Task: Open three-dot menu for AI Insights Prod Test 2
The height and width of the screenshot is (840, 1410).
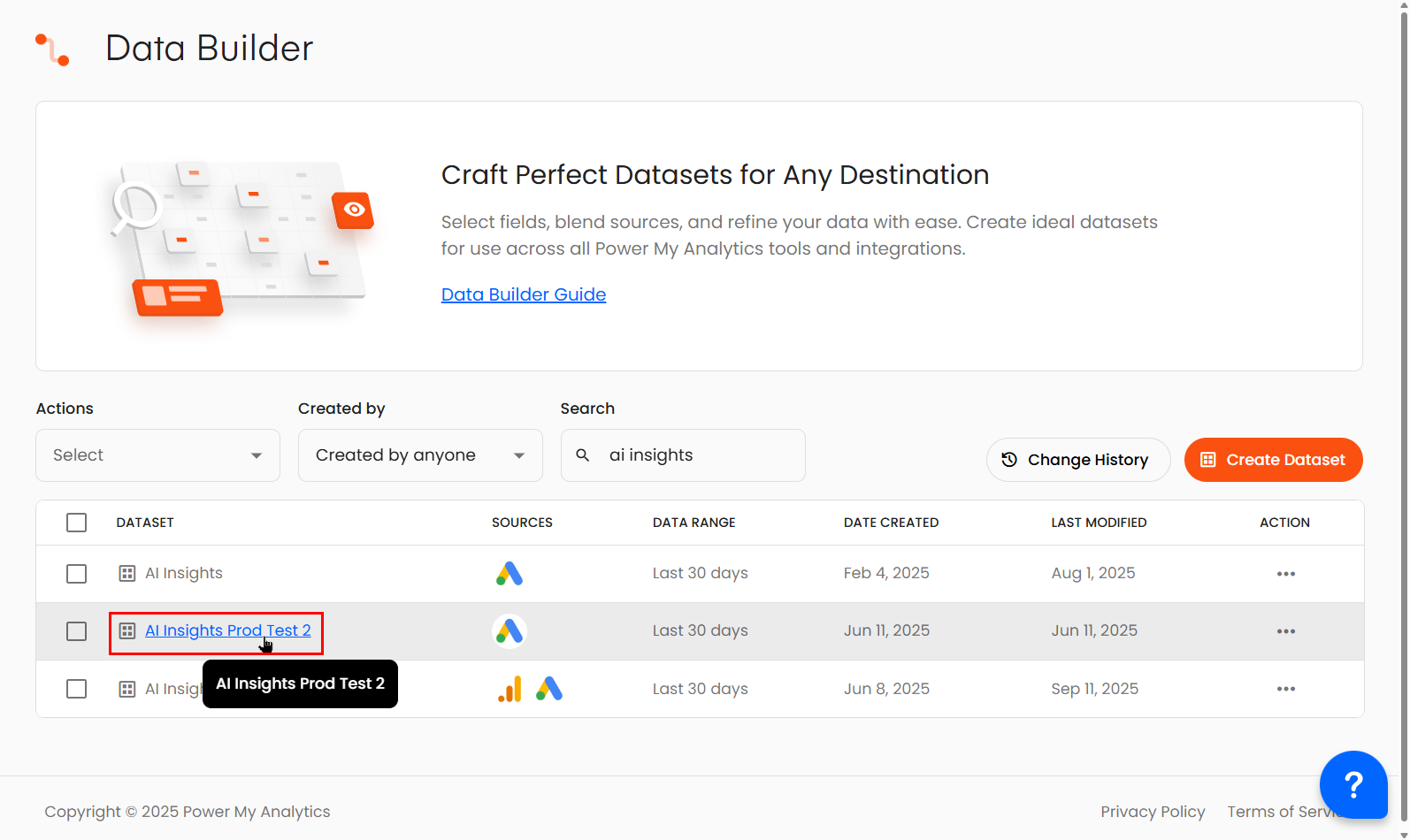Action: [x=1285, y=631]
